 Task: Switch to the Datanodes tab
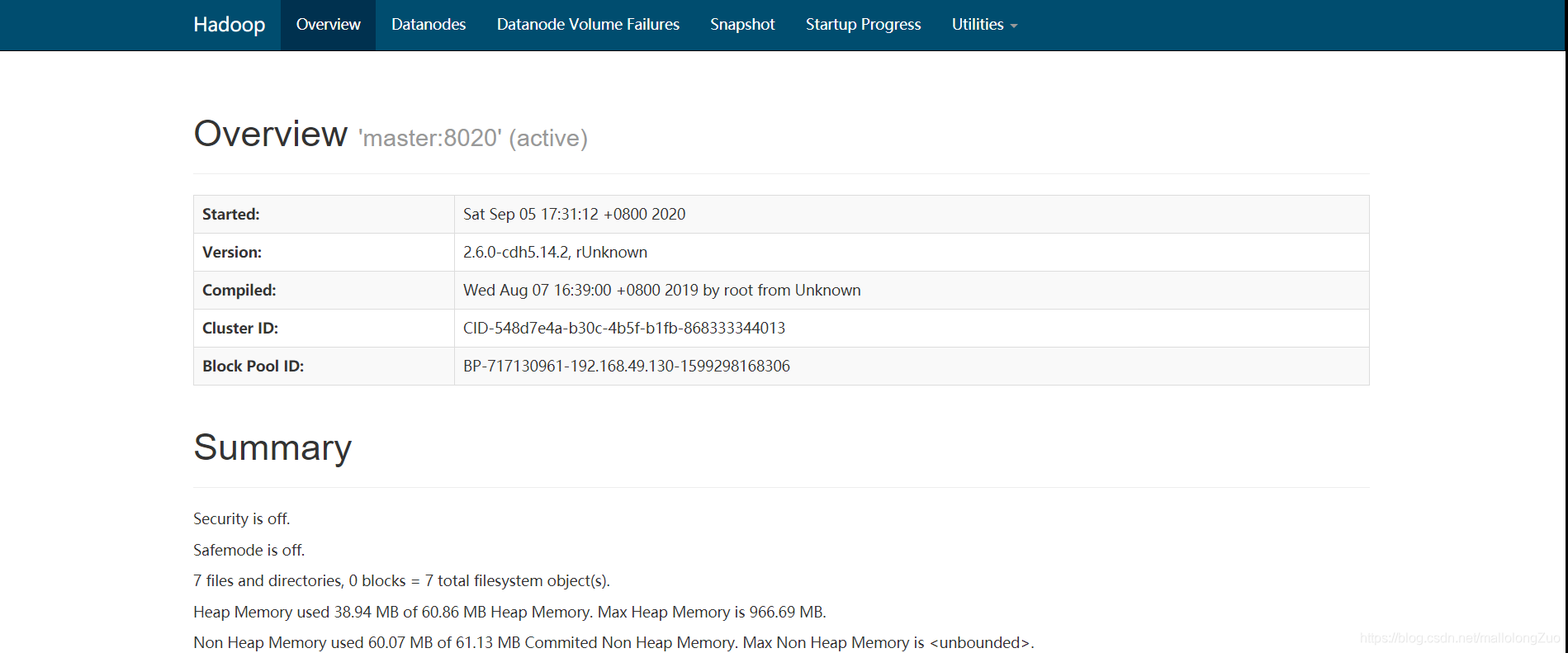point(429,25)
